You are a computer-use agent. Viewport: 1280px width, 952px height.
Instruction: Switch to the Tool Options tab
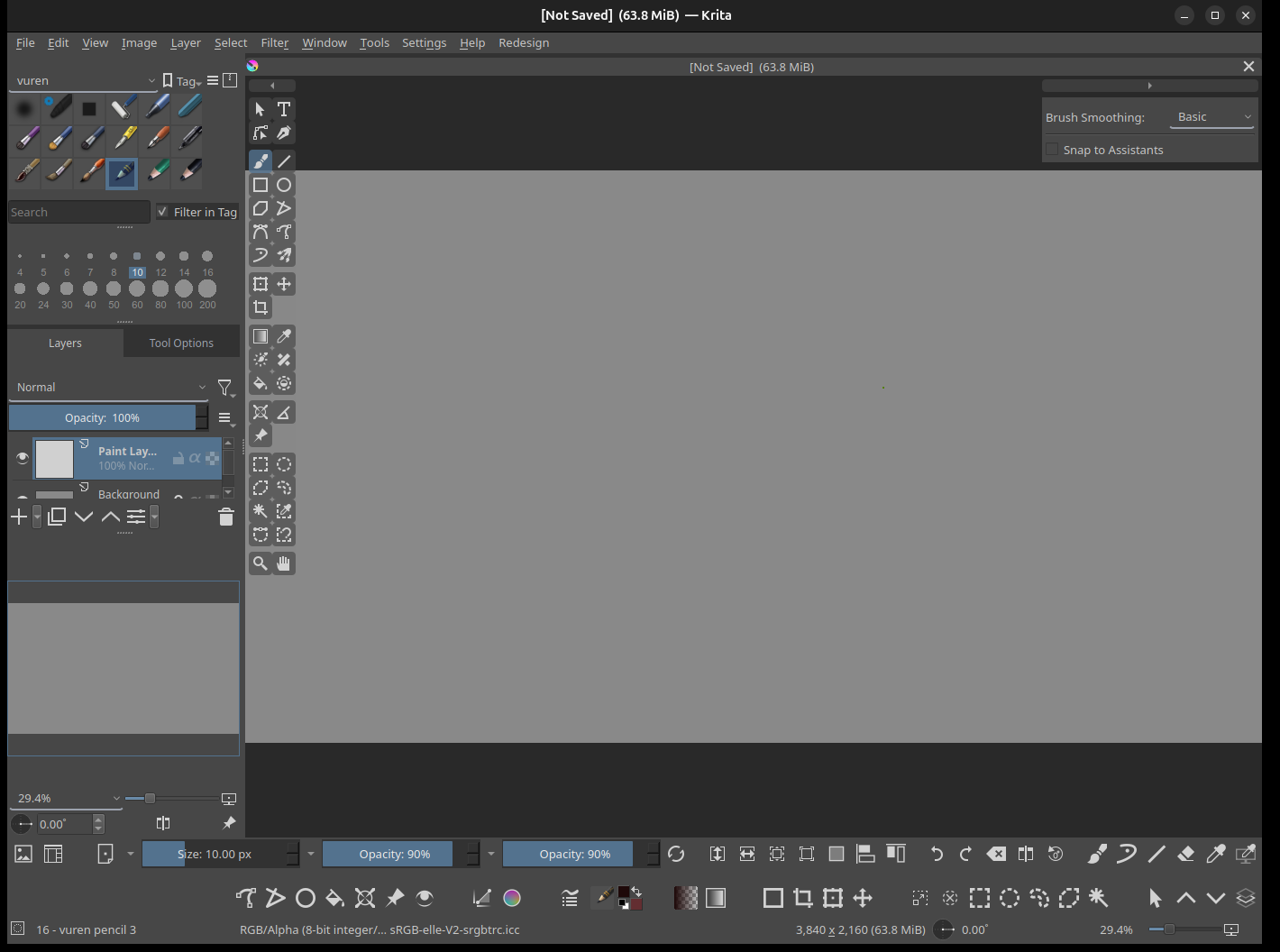coord(181,343)
